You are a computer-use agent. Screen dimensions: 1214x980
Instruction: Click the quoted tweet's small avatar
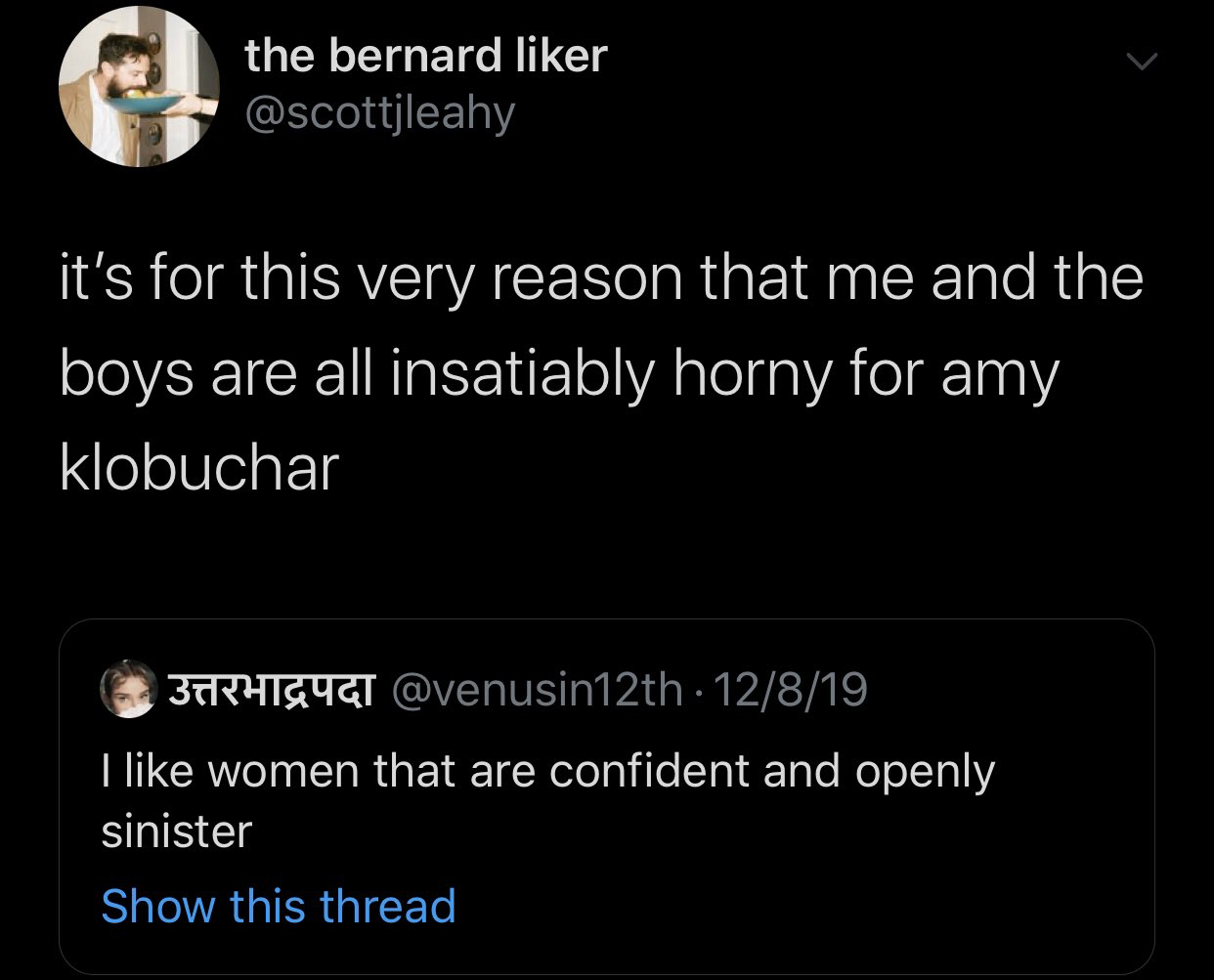point(129,691)
